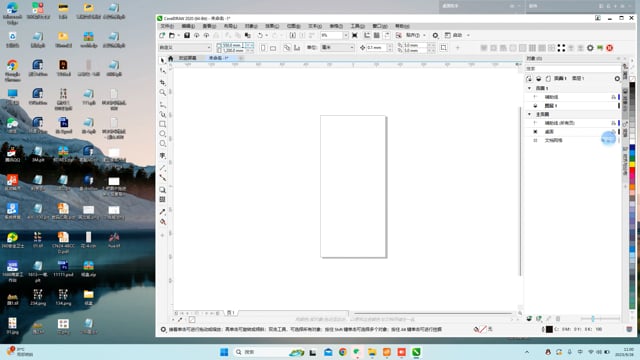Open the Launch dropdown arrow

(x=468, y=36)
